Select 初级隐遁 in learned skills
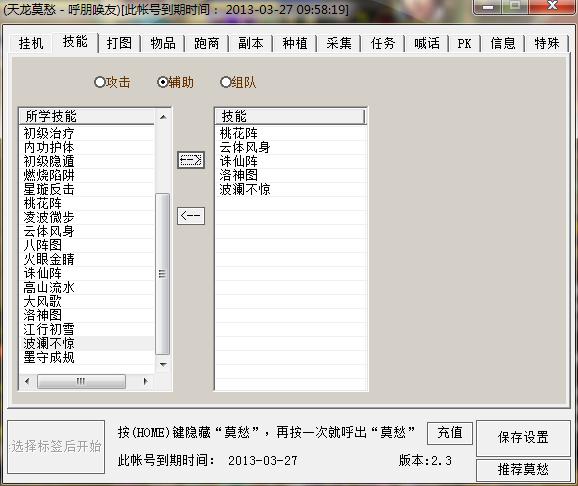 [87, 161]
